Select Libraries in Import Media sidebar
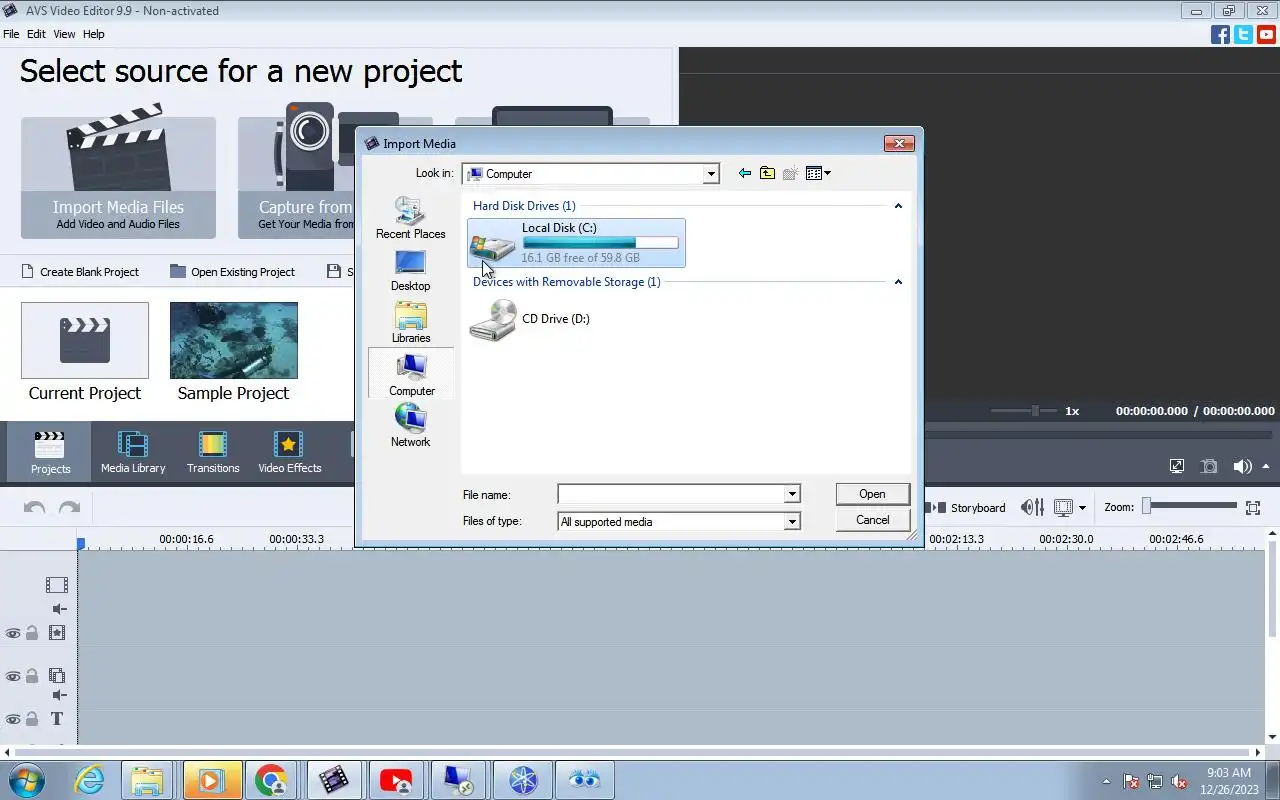 pyautogui.click(x=410, y=322)
